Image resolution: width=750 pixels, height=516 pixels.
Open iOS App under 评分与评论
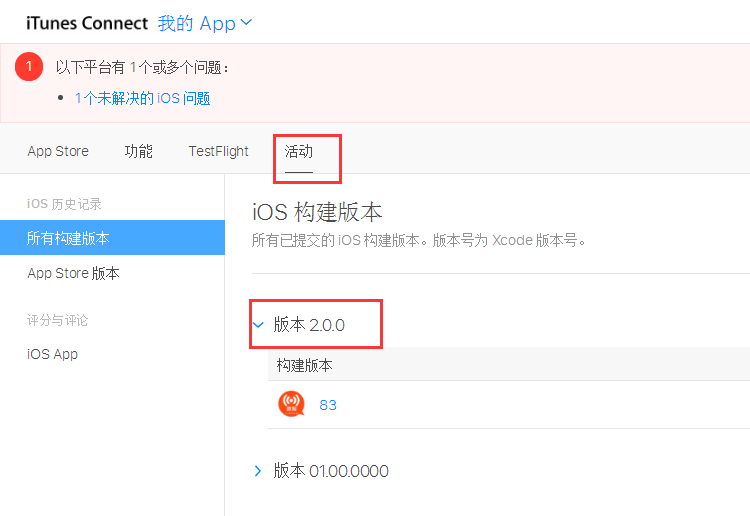click(x=52, y=354)
